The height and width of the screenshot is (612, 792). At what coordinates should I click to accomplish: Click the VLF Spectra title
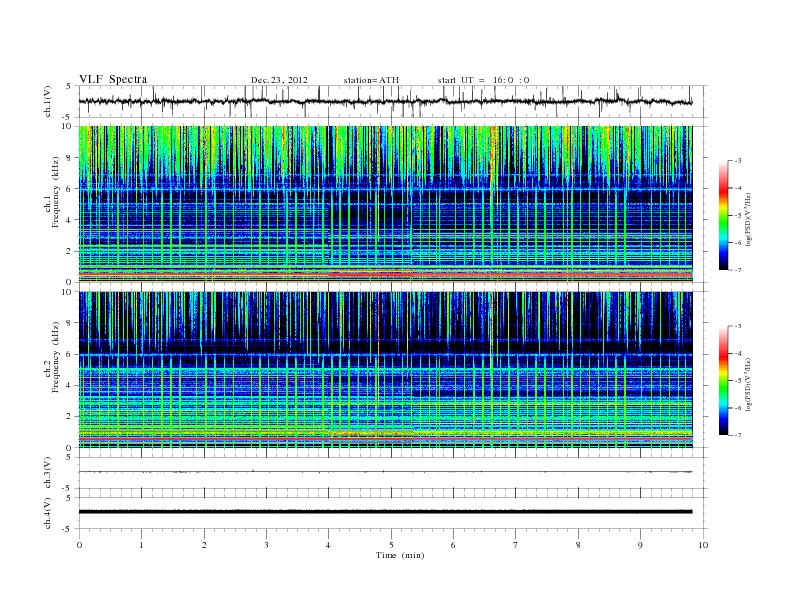[x=113, y=79]
